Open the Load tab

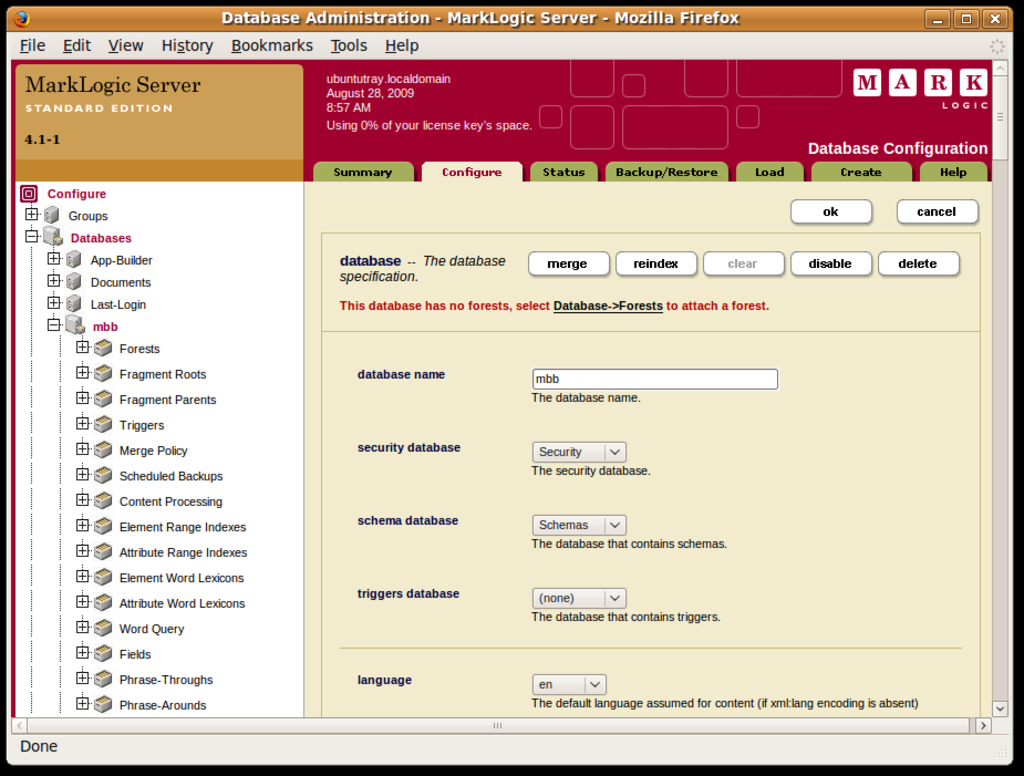coord(770,172)
